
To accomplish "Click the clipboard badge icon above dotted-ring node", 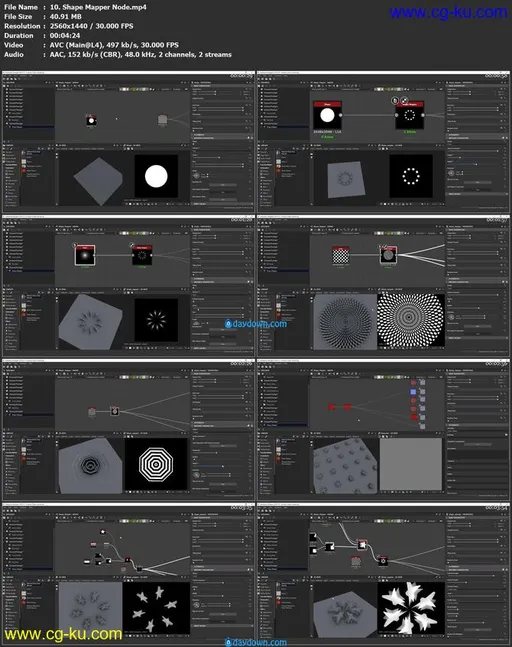I will point(395,100).
